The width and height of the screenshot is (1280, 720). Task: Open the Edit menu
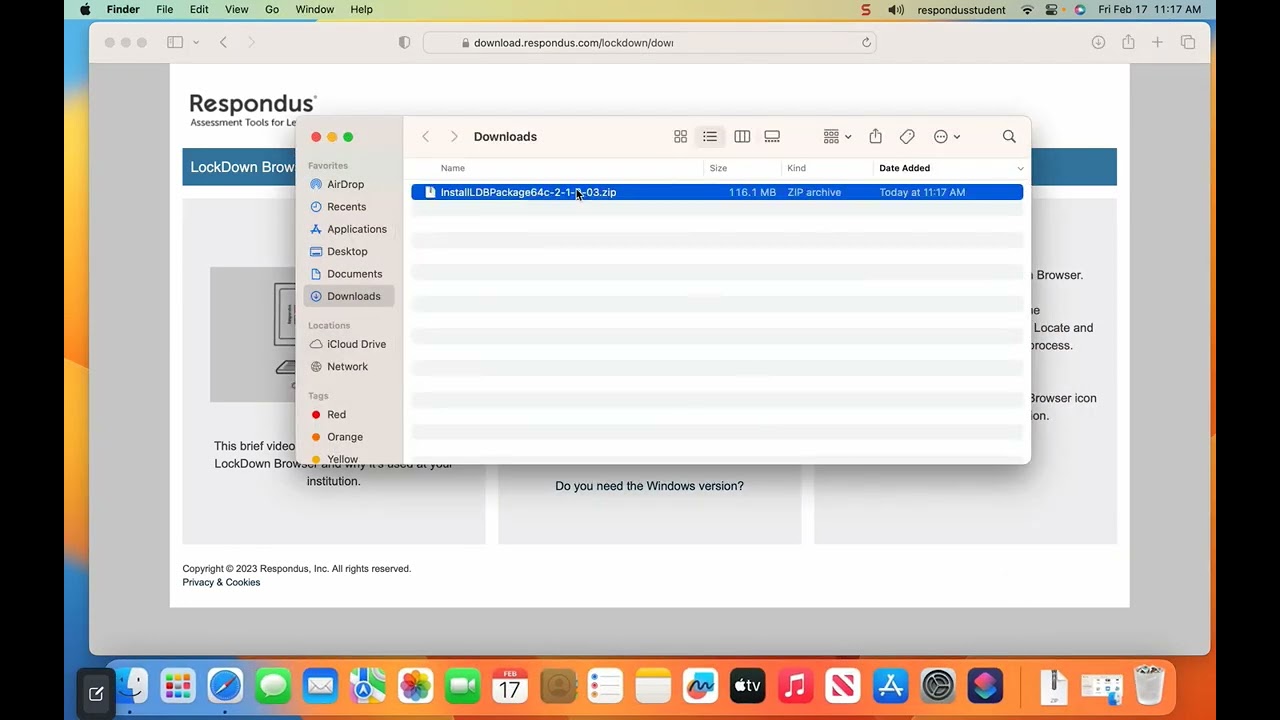coord(199,10)
